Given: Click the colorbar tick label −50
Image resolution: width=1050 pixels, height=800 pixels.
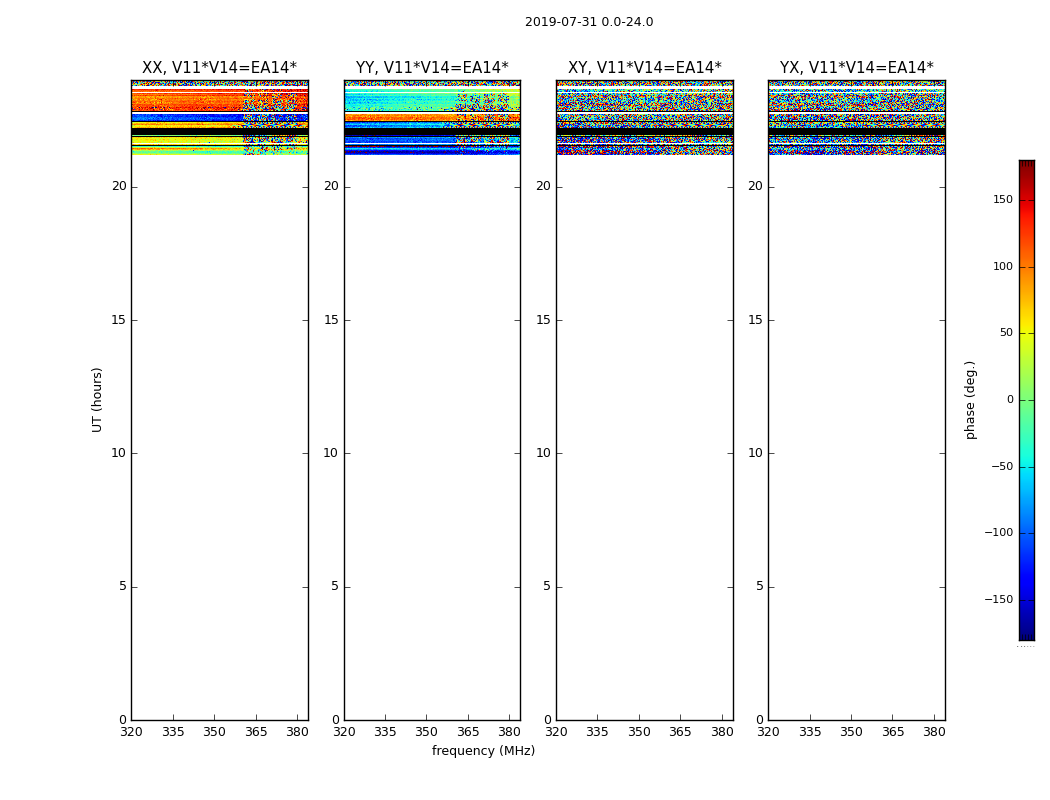Looking at the screenshot, I should click(1001, 466).
